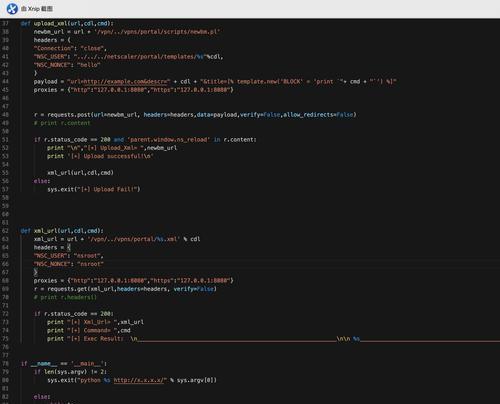Click if __name__ == '__main__' line

64,363
